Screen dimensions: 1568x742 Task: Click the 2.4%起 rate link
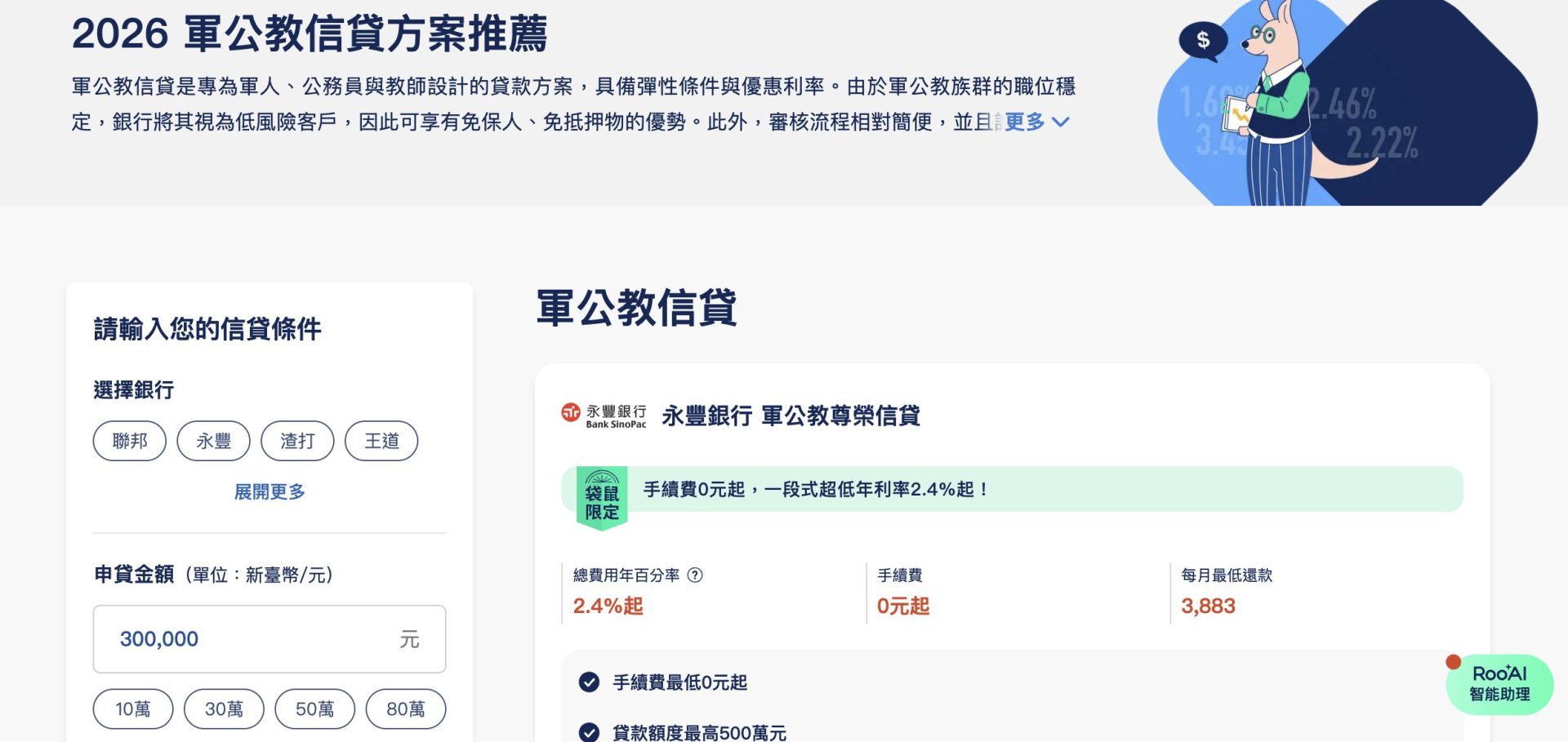pos(608,606)
